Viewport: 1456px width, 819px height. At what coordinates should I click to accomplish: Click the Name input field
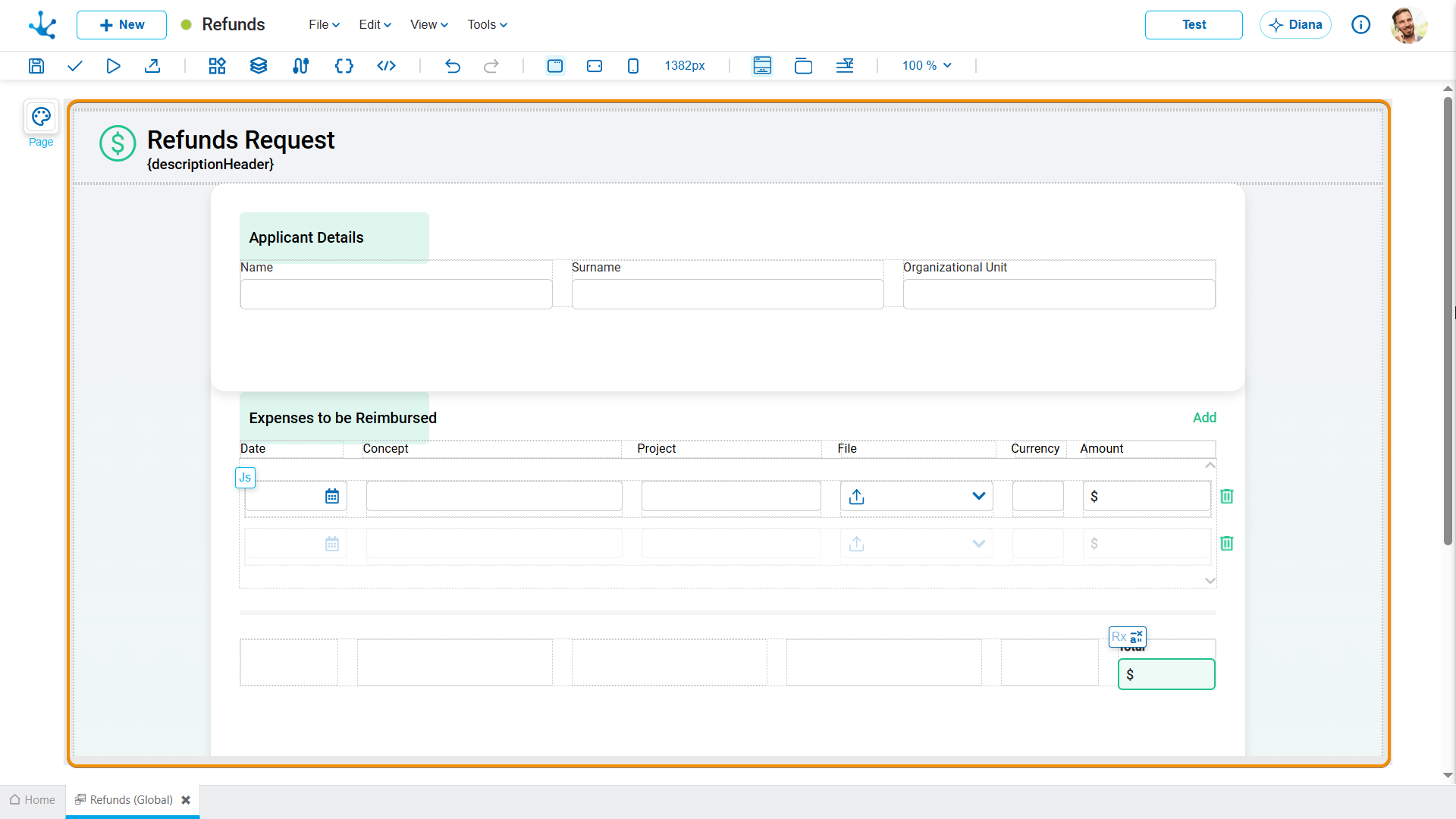(396, 294)
